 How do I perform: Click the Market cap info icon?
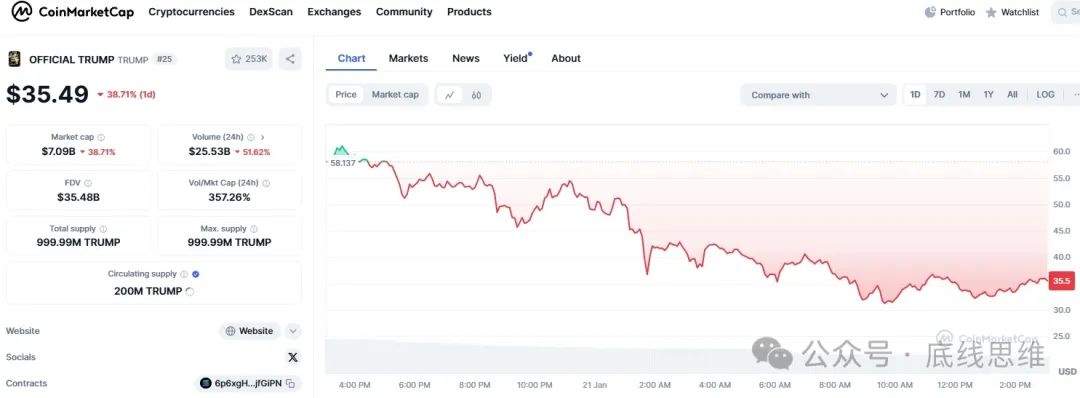tap(101, 138)
